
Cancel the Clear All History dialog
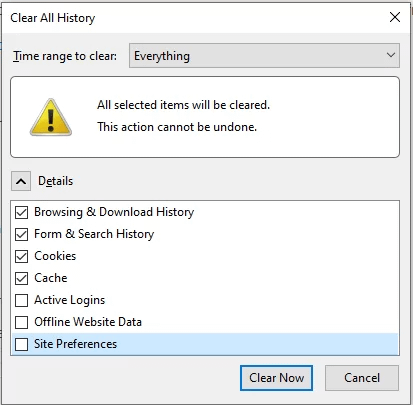(x=362, y=378)
